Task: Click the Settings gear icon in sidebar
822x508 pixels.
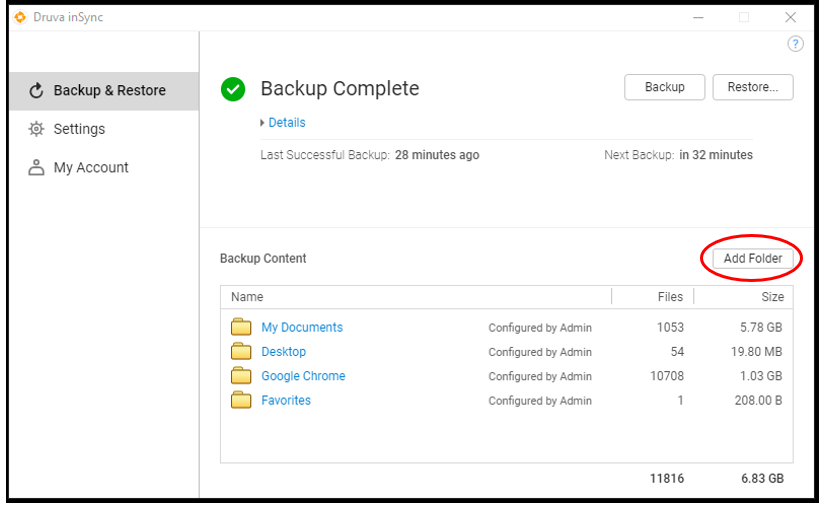Action: (x=37, y=129)
